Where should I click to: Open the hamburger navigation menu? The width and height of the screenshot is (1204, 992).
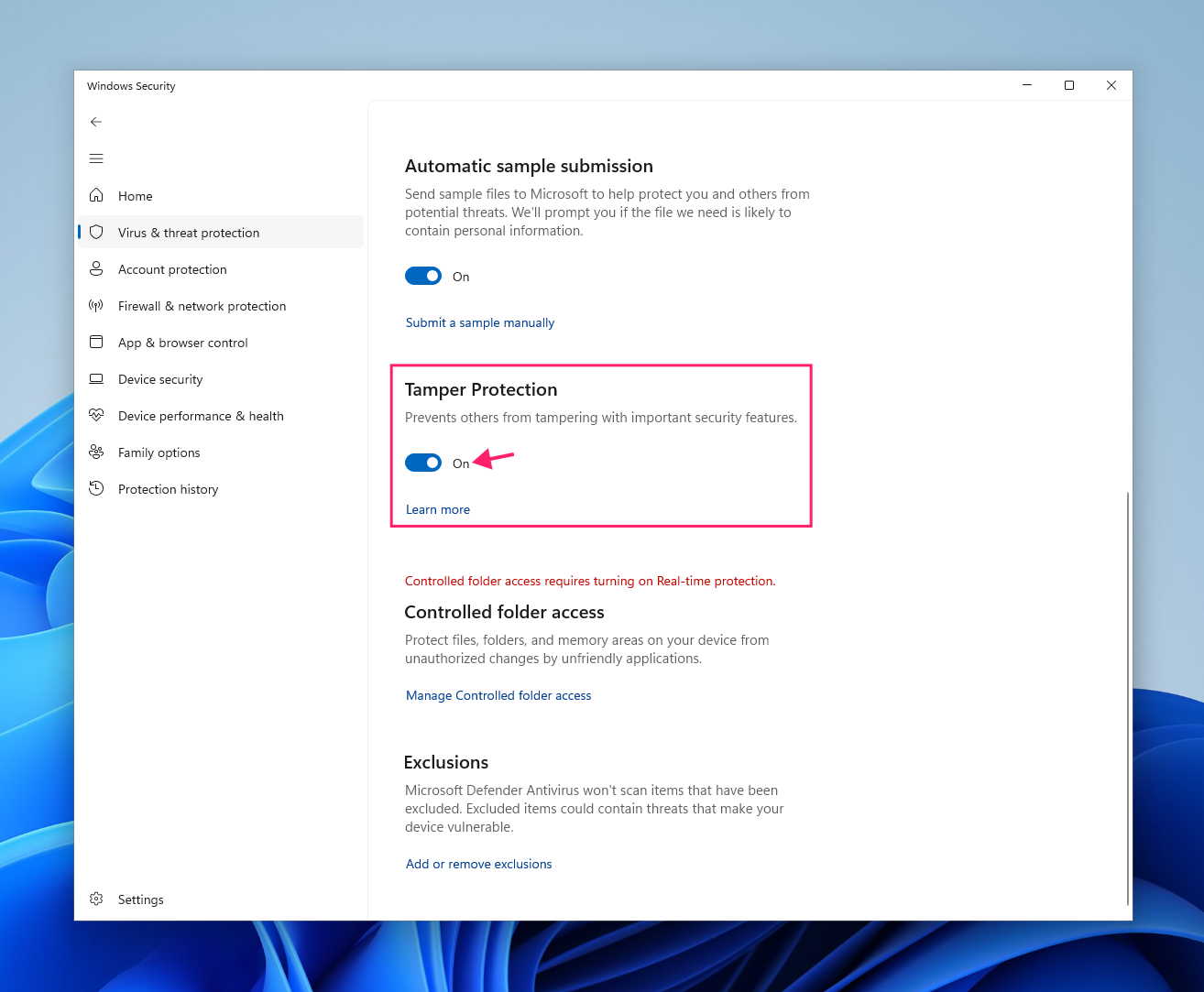pyautogui.click(x=96, y=158)
